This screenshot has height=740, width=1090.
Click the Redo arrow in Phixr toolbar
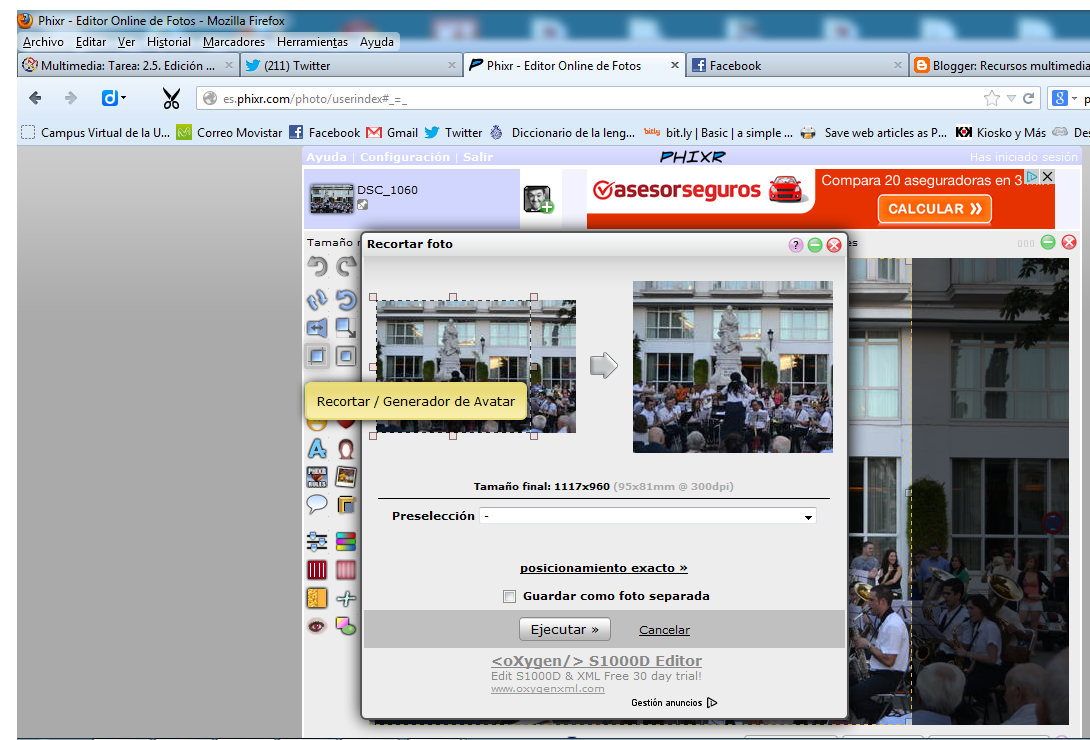(x=345, y=266)
